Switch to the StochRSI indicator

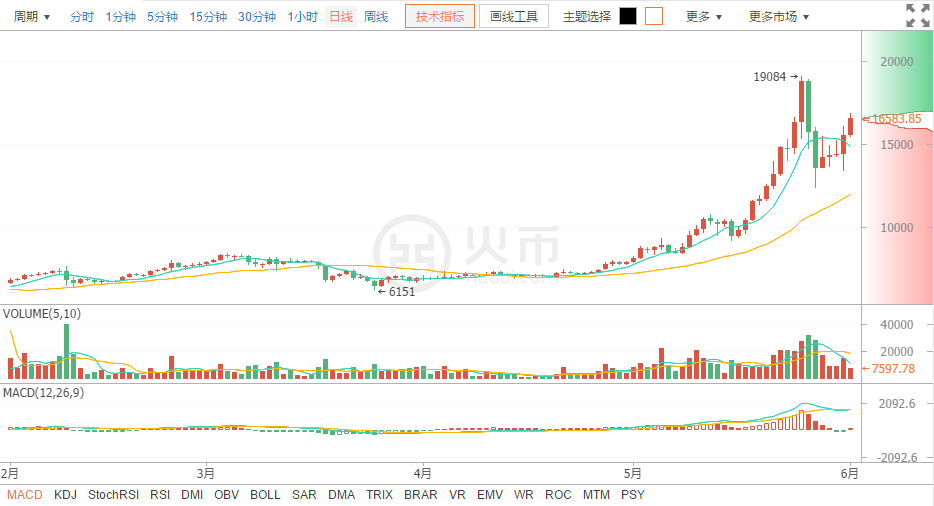tap(113, 494)
